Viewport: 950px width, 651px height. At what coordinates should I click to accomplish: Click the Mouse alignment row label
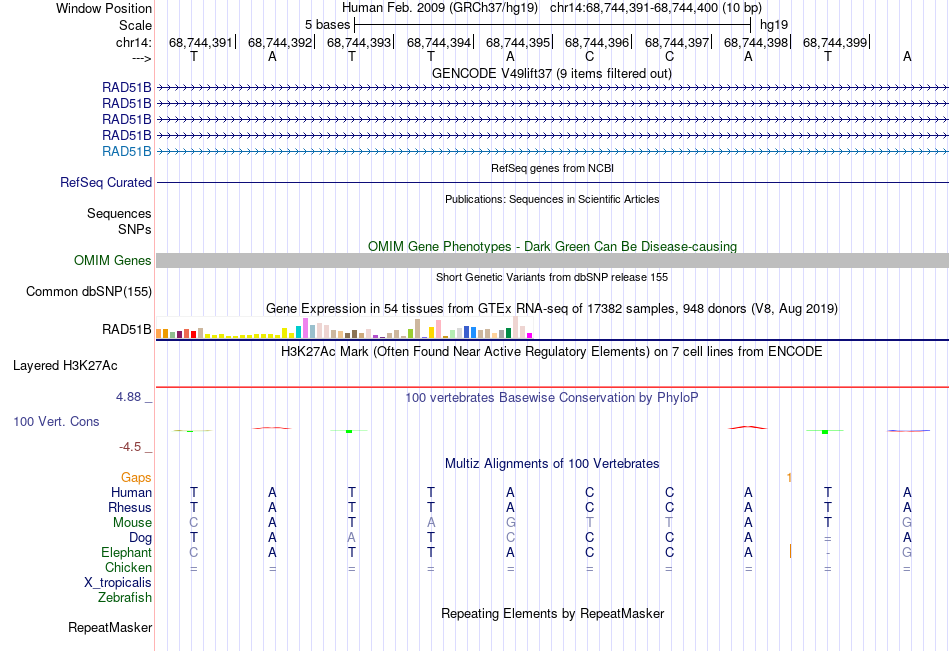click(x=132, y=522)
